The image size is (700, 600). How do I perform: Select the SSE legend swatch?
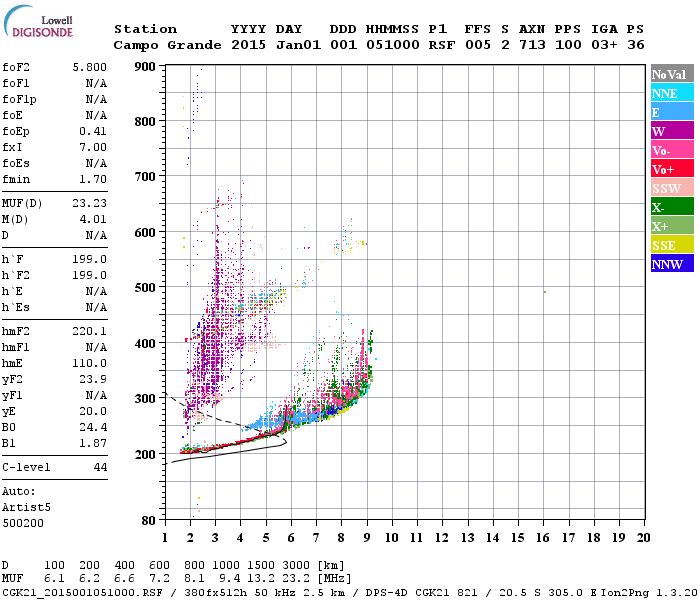(672, 244)
